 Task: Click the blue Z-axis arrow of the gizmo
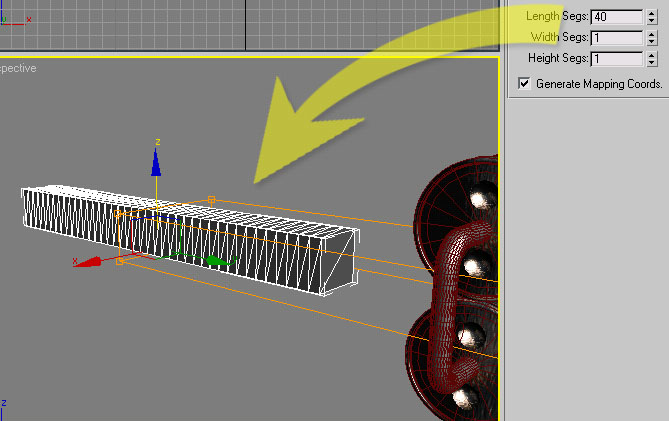tap(156, 162)
